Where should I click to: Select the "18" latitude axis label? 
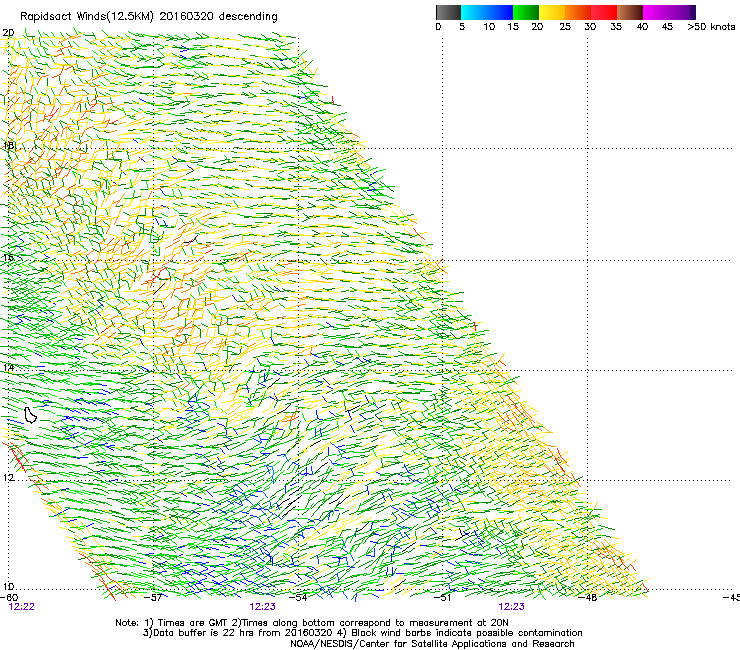[x=8, y=145]
